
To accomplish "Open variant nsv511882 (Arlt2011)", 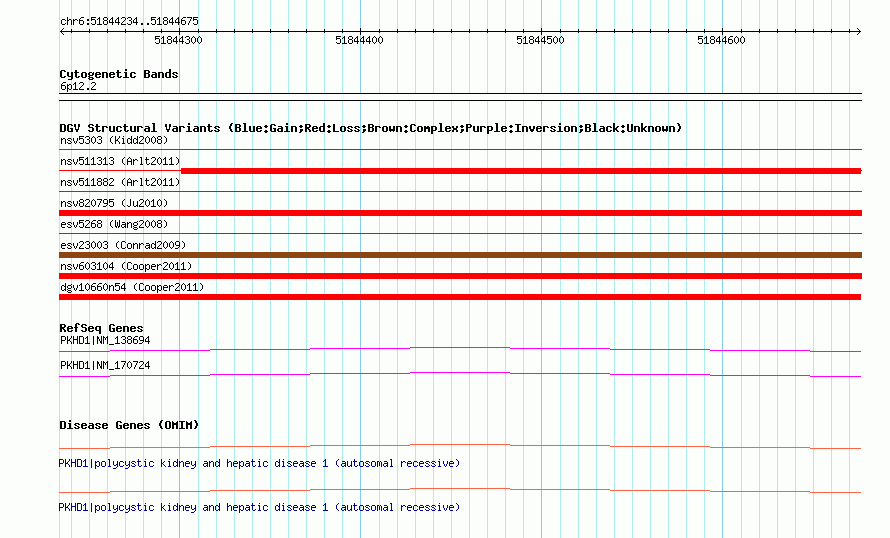I will pyautogui.click(x=120, y=182).
